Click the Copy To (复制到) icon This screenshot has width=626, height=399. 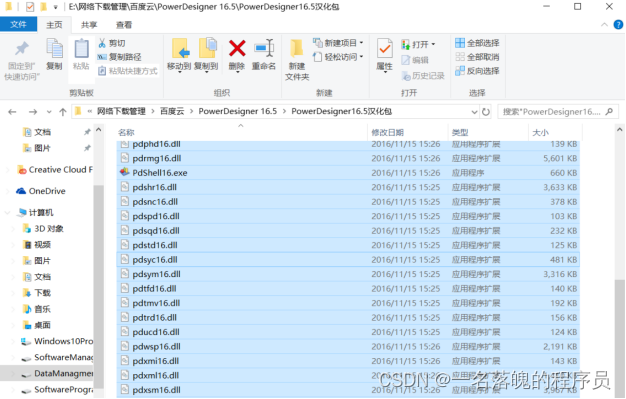(x=207, y=49)
